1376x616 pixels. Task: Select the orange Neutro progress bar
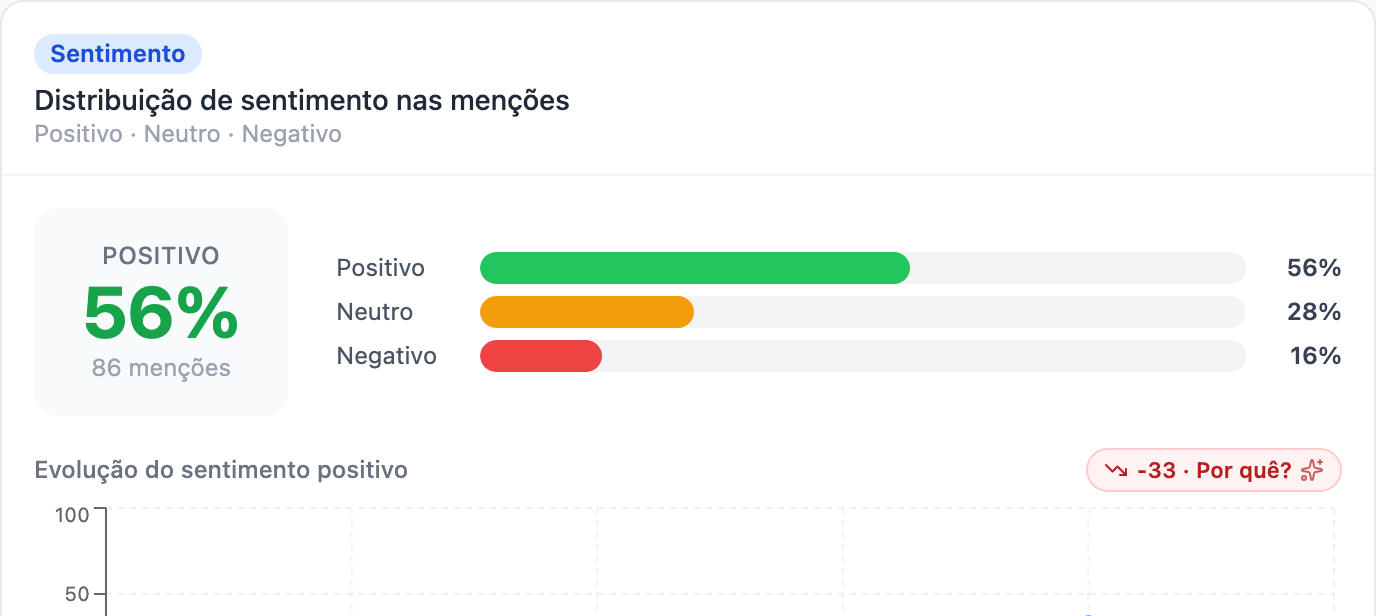587,312
